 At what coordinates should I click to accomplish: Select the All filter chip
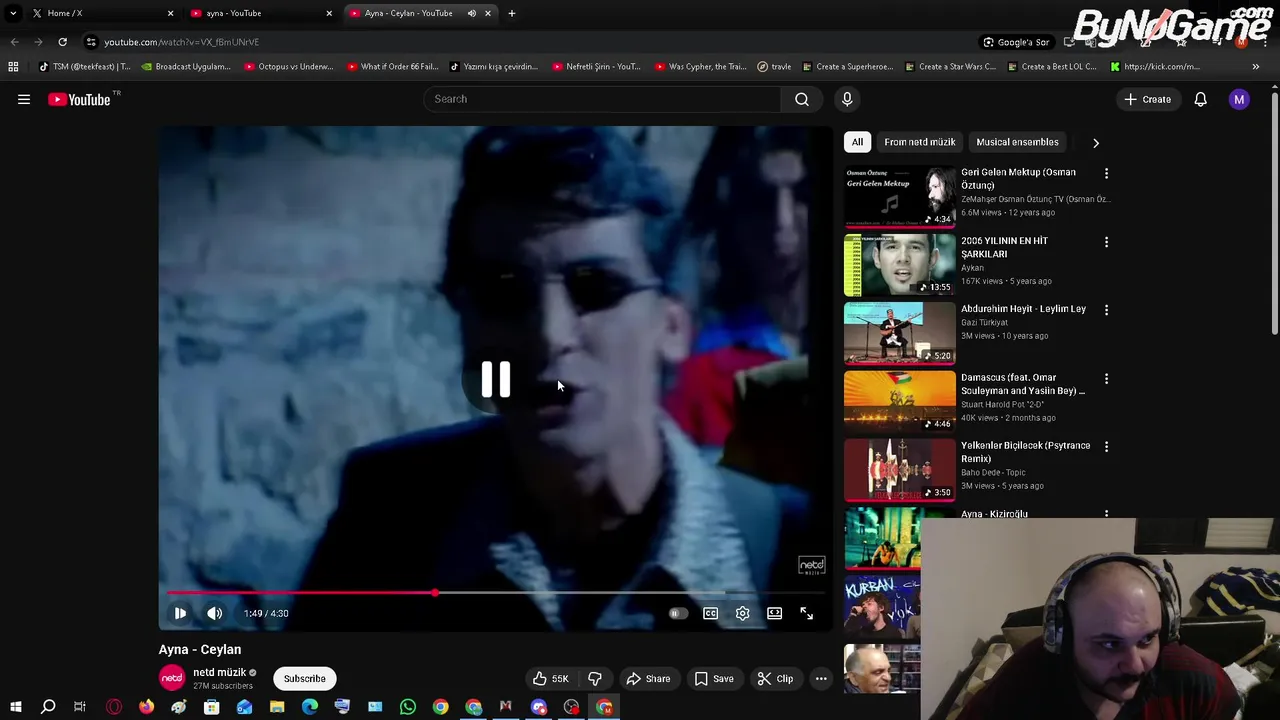tap(857, 142)
